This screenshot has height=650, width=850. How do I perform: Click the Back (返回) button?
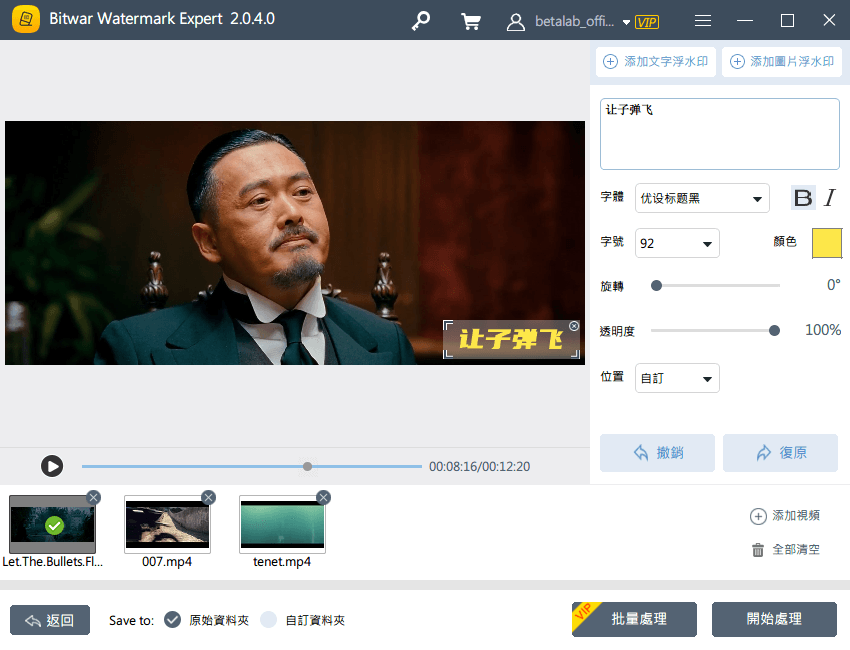click(x=50, y=620)
